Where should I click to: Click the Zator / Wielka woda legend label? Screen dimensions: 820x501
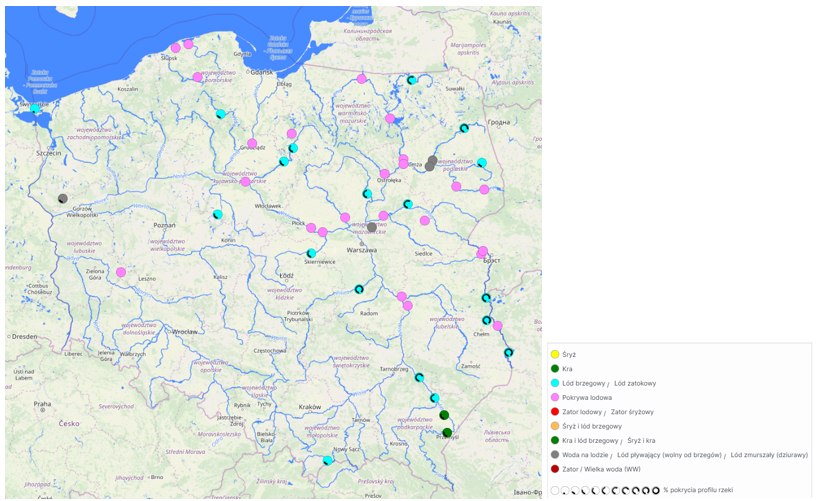click(x=603, y=468)
